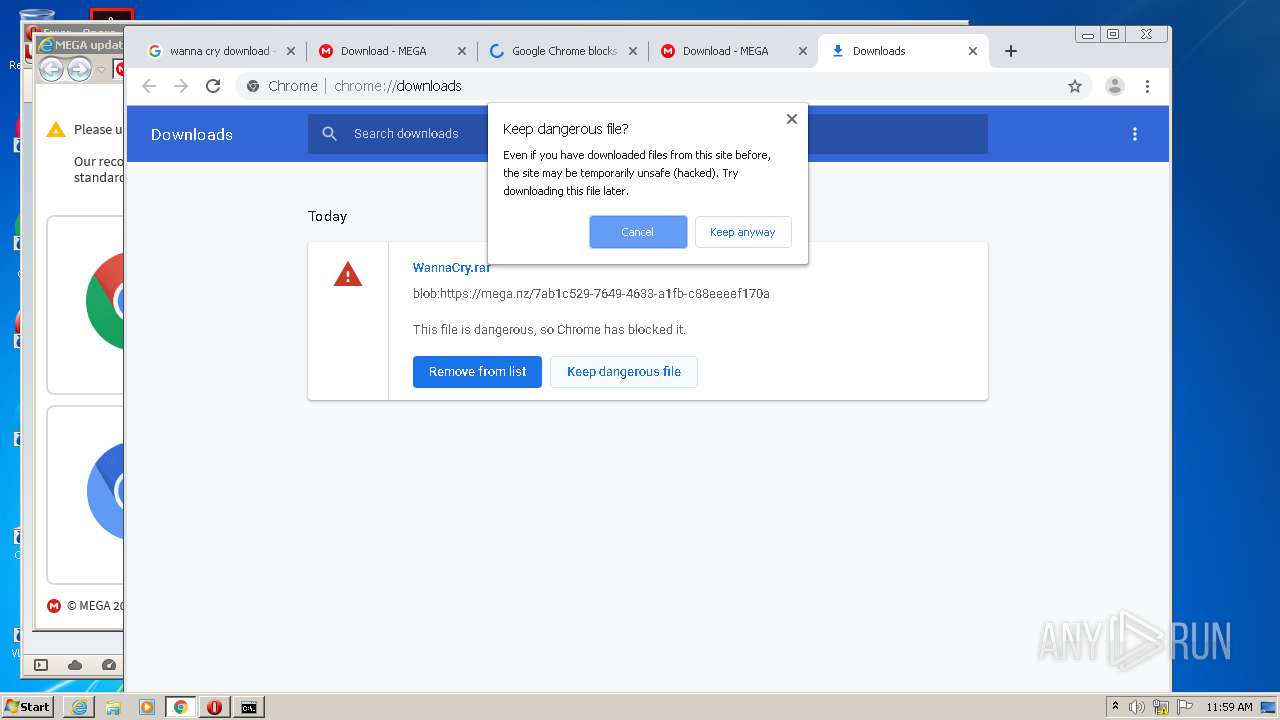Close the first Download - MEGA tab
This screenshot has width=1280, height=720.
click(x=462, y=51)
